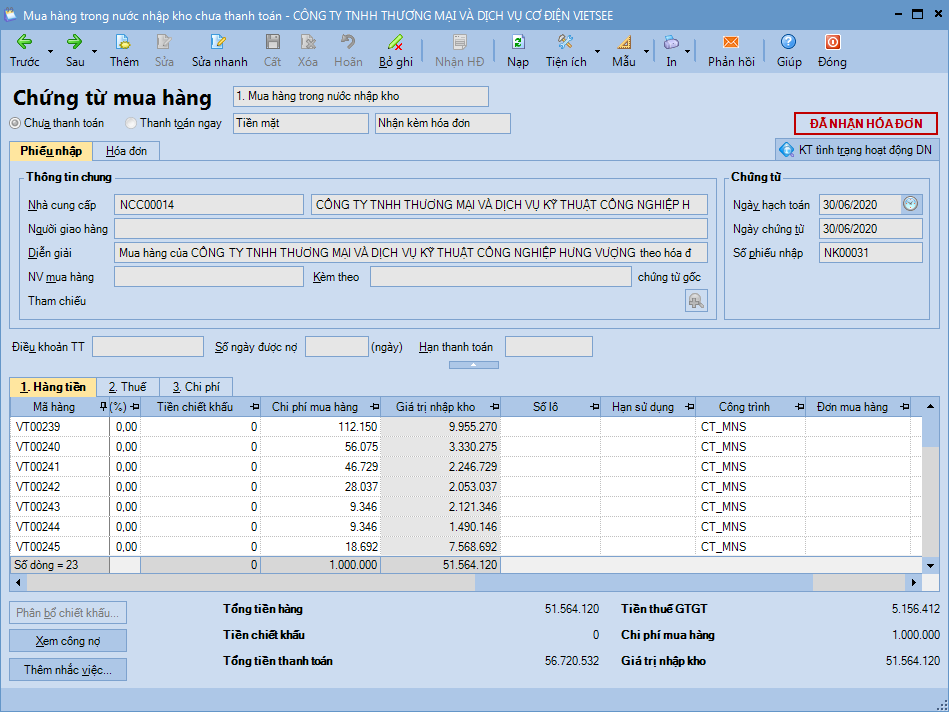Expand the Tiện ích dropdown arrow
The height and width of the screenshot is (712, 949).
[x=598, y=51]
